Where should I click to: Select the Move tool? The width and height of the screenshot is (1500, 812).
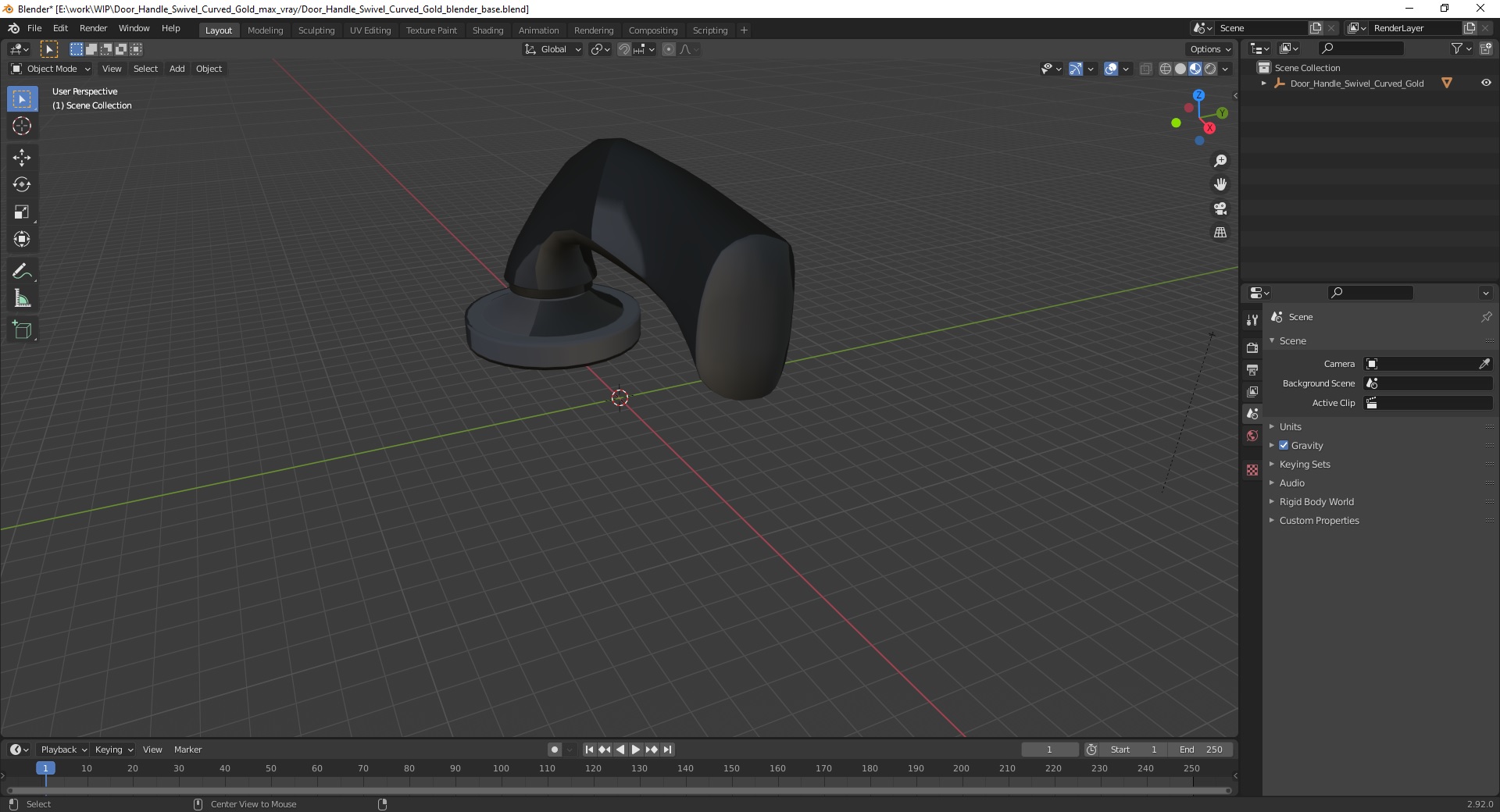click(x=22, y=158)
